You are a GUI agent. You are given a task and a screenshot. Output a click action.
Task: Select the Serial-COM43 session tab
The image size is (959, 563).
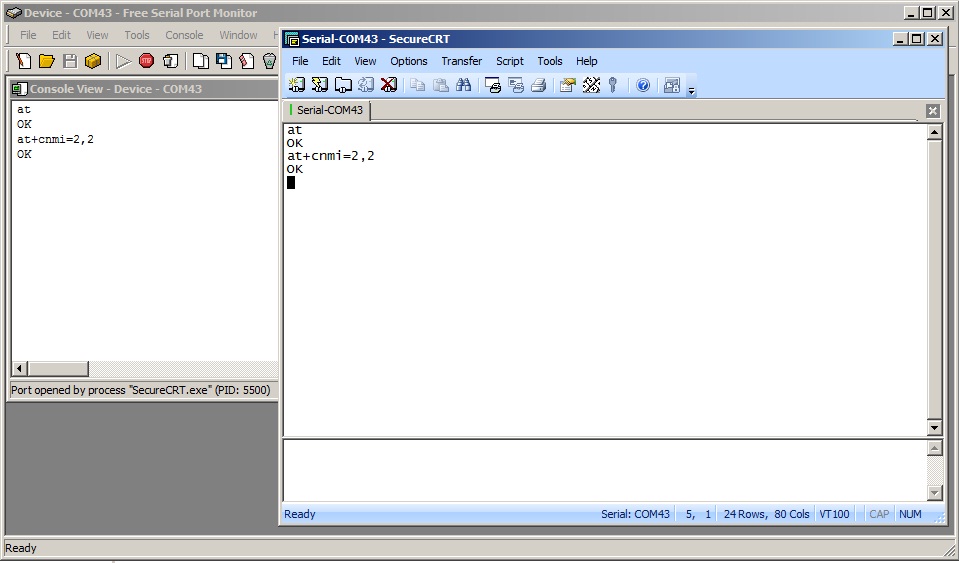pos(327,110)
